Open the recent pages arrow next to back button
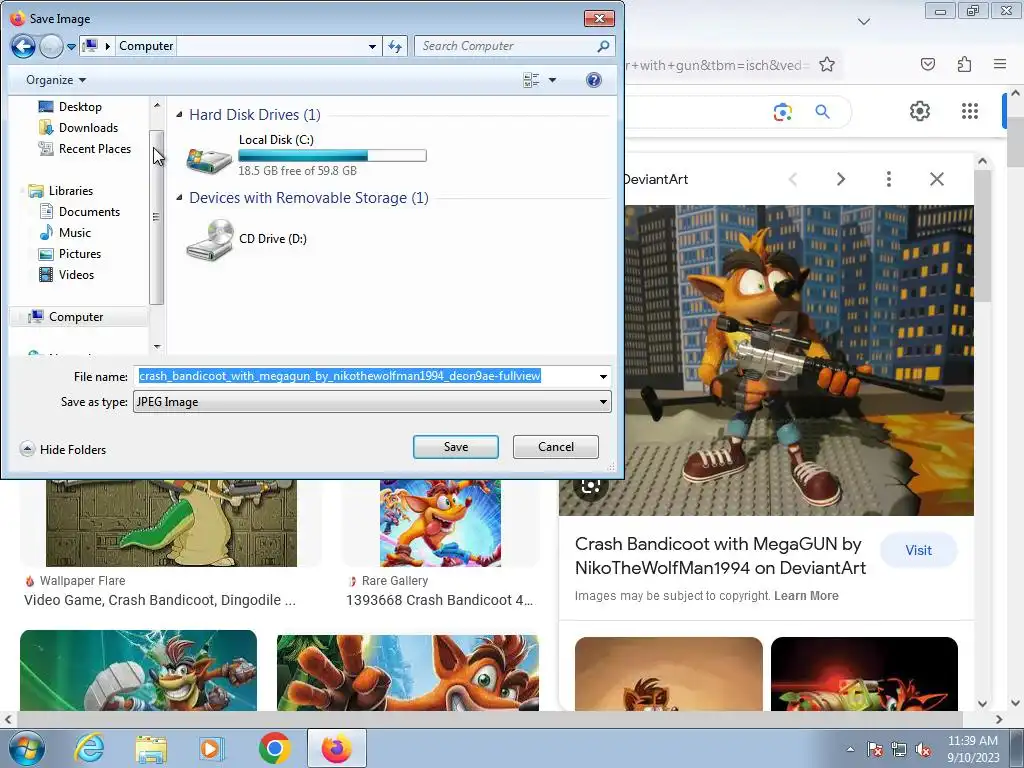The image size is (1024, 768). click(71, 46)
